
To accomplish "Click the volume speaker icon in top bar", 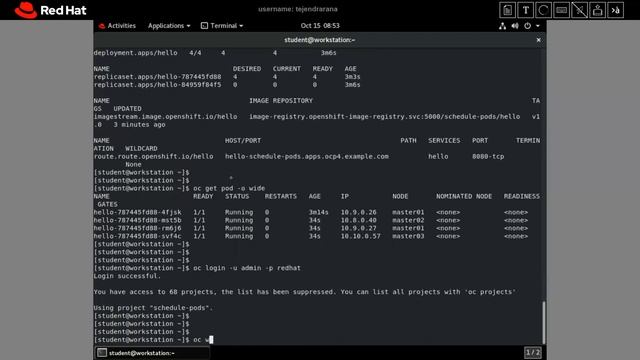I will click(515, 26).
